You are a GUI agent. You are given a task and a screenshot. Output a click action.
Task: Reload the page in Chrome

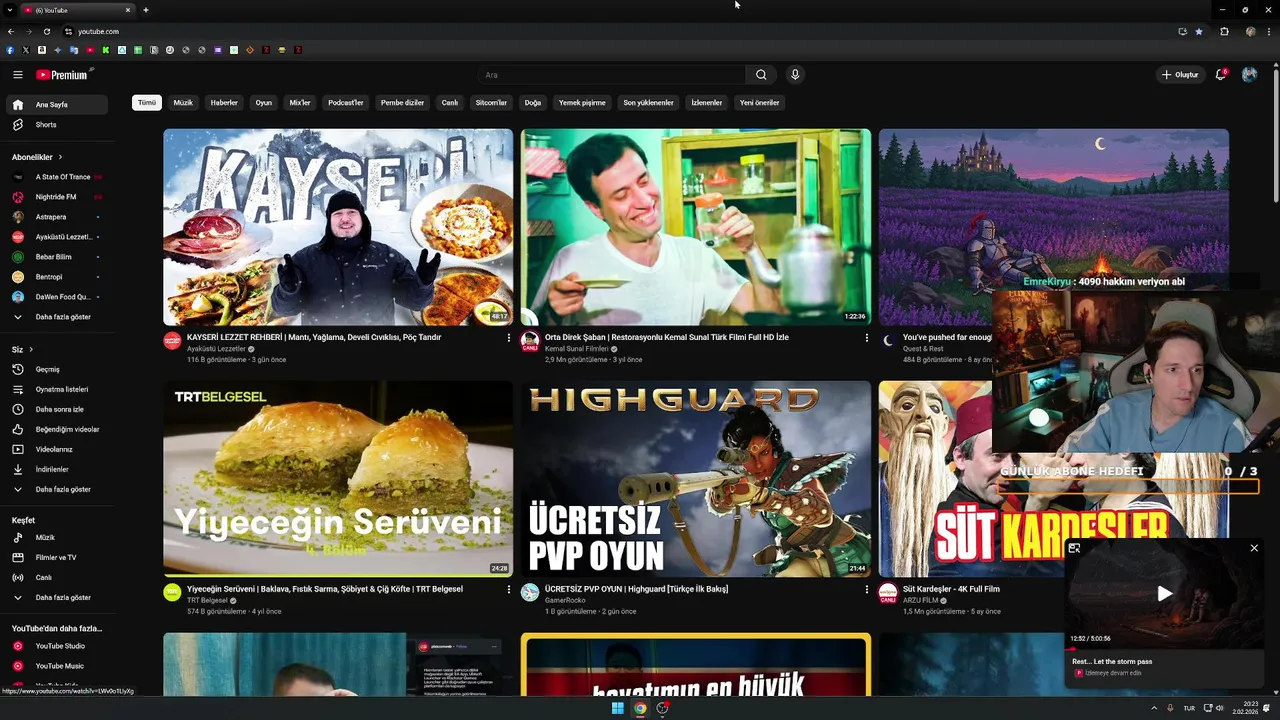(x=46, y=31)
